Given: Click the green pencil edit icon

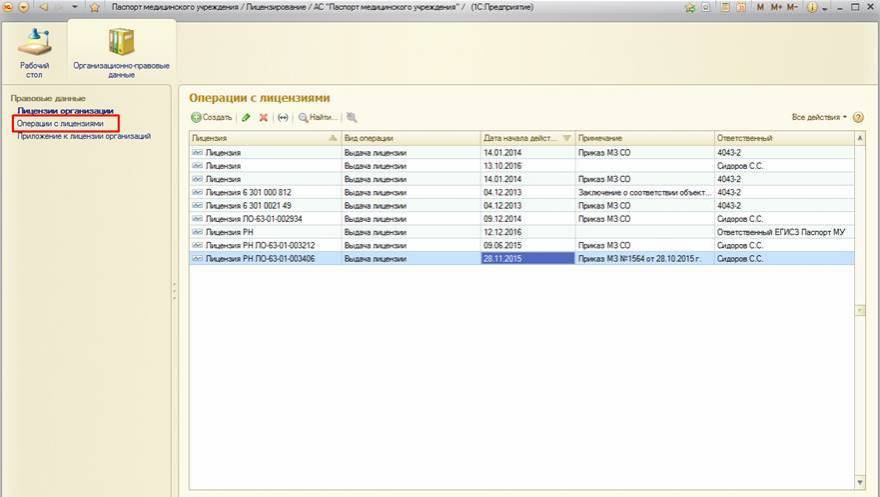Looking at the screenshot, I should (x=246, y=117).
